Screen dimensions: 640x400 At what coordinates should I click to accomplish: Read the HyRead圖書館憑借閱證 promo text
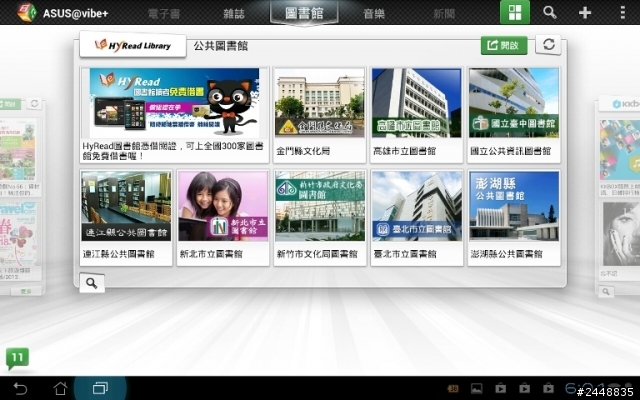click(x=173, y=151)
